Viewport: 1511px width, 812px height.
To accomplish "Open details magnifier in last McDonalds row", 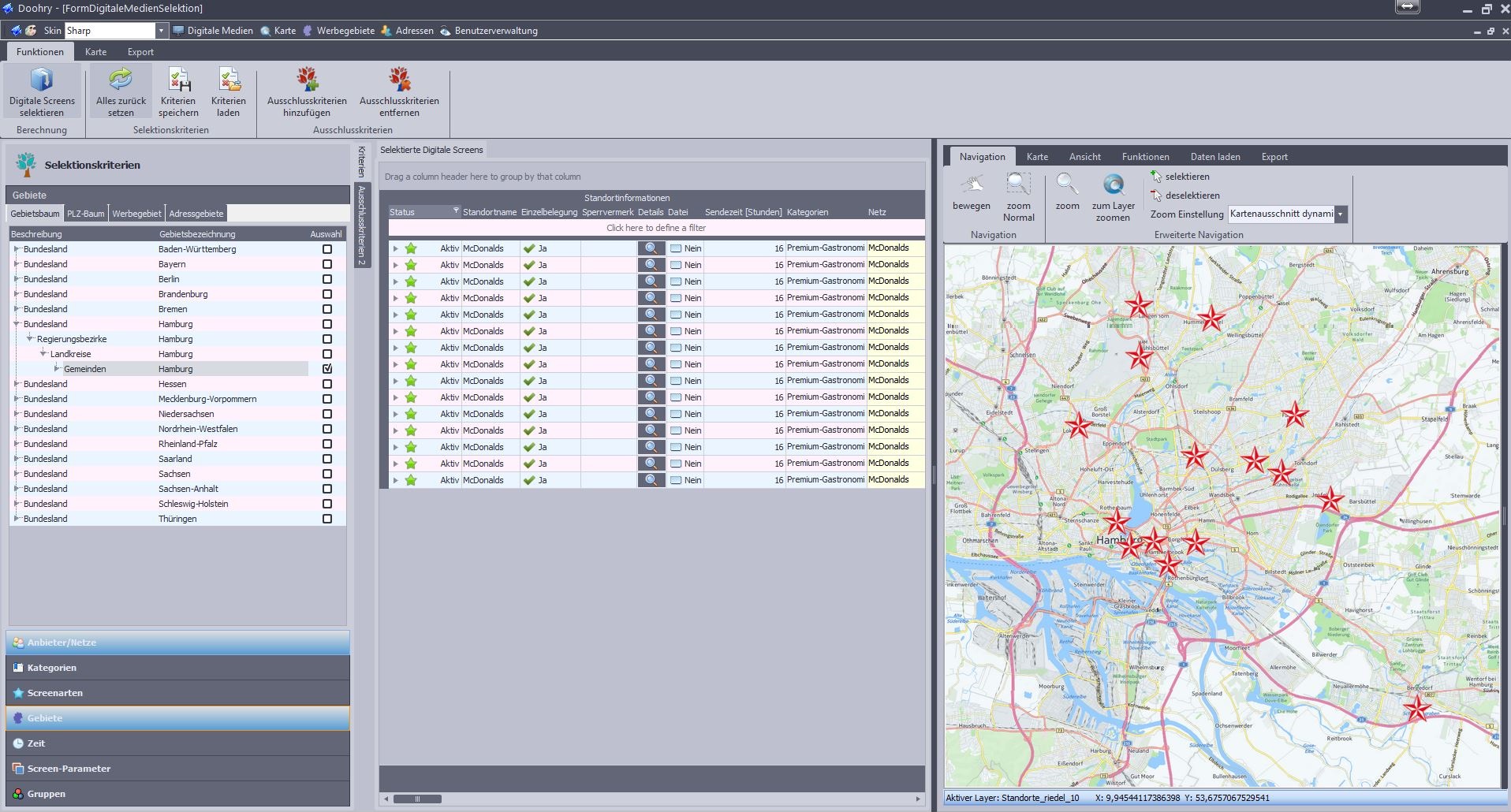I will (651, 480).
